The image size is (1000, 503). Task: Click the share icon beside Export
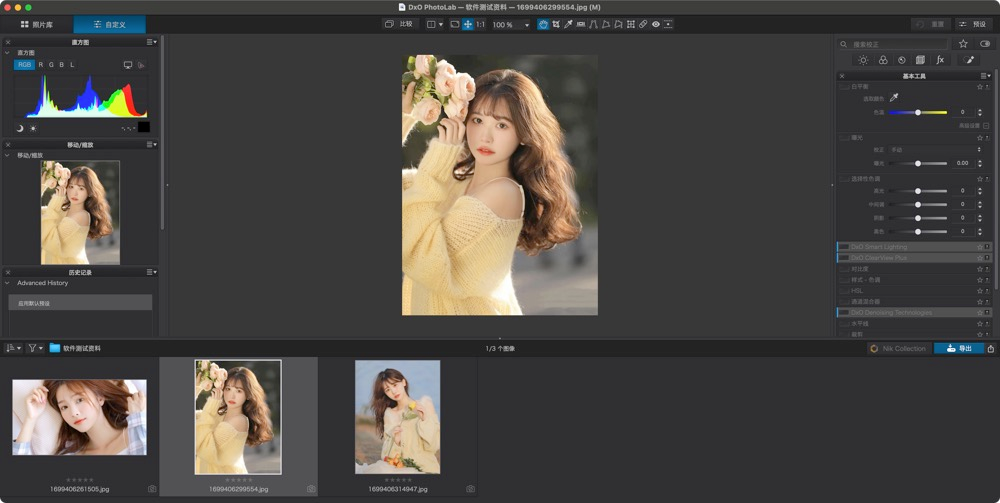(990, 349)
